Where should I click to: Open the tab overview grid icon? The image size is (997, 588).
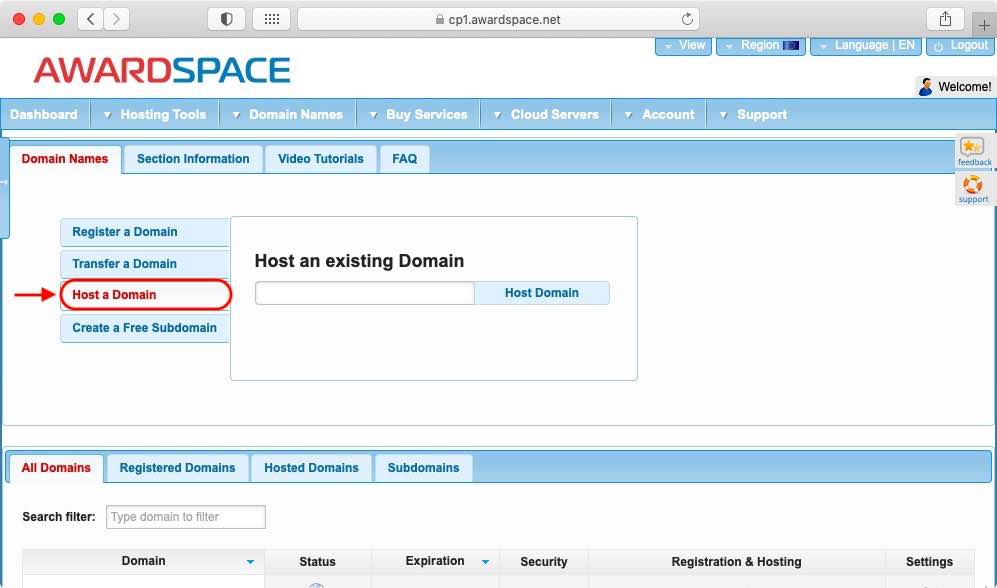(x=271, y=18)
